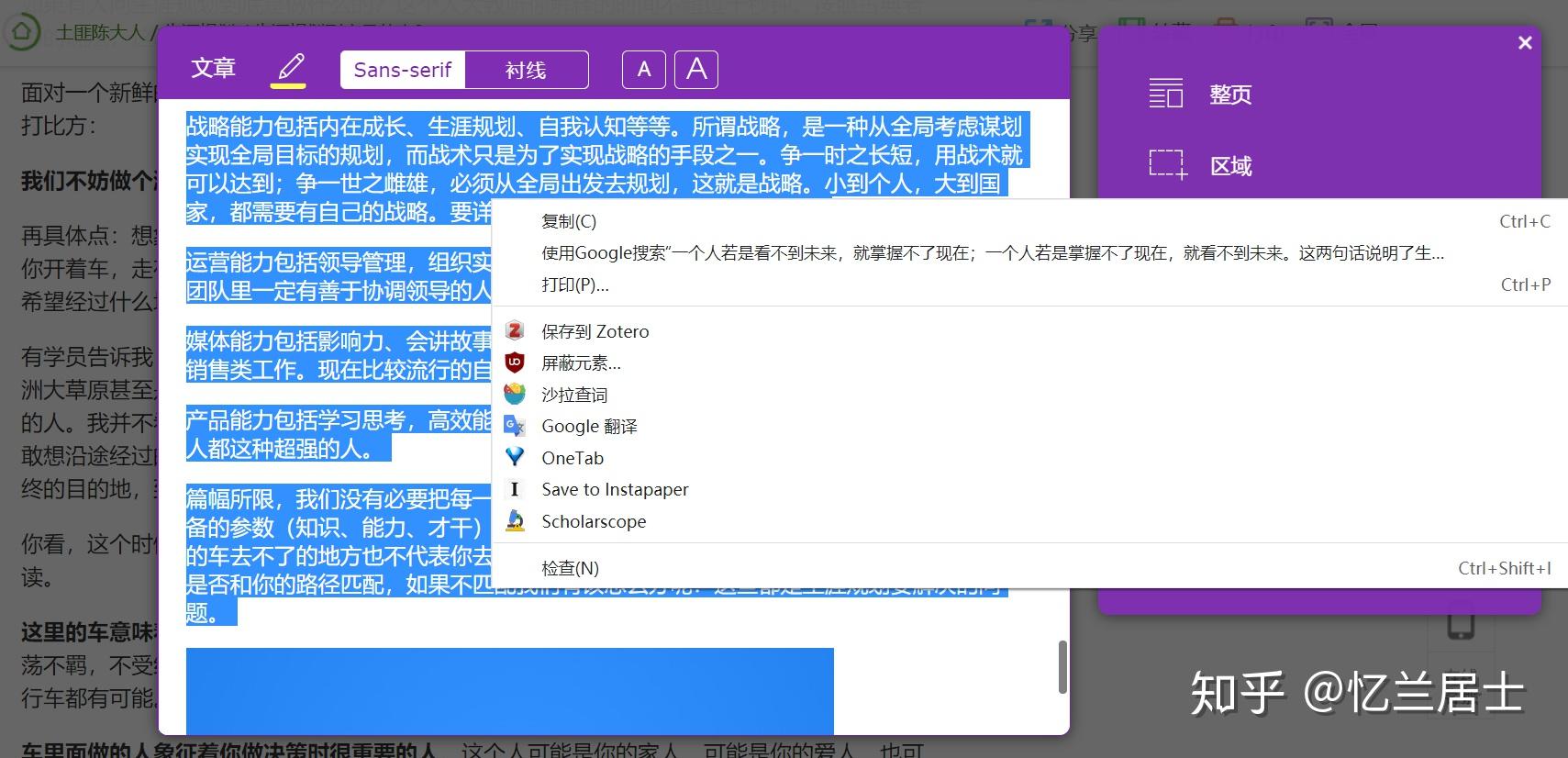Screen dimensions: 1568x758
Task: Click the 区域 dashed rectangle icon
Action: [1167, 164]
